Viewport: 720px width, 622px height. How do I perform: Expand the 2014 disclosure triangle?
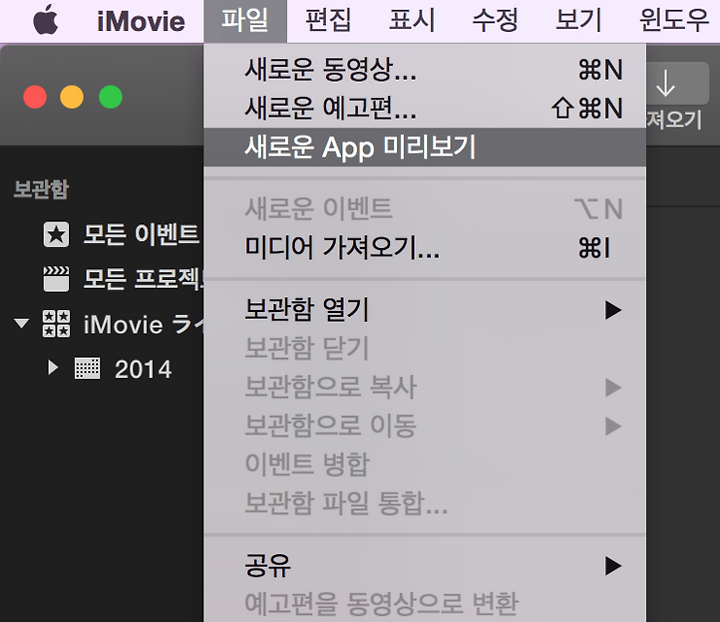tap(53, 367)
